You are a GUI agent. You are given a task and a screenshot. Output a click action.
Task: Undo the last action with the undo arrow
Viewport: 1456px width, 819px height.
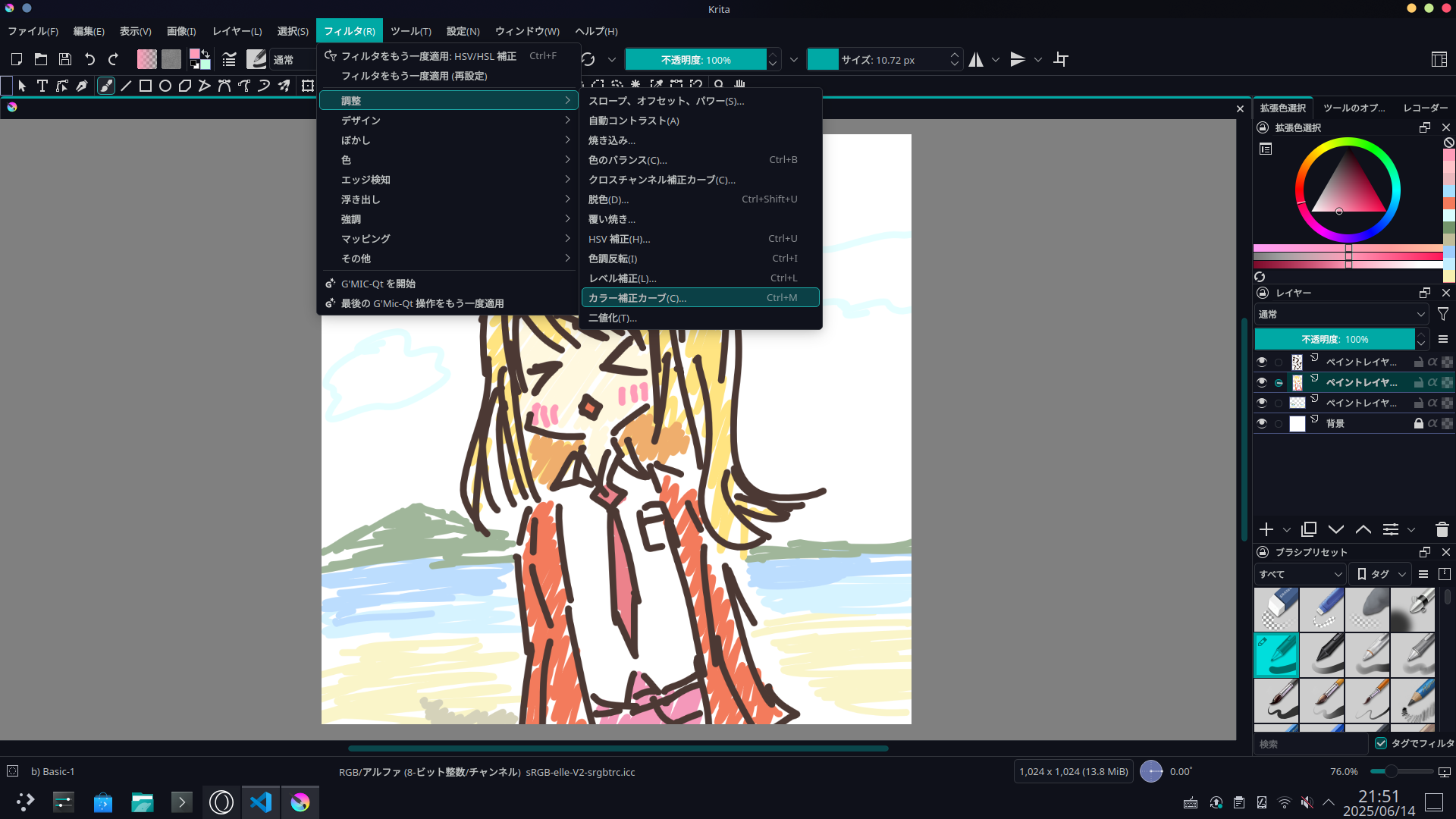coord(89,59)
